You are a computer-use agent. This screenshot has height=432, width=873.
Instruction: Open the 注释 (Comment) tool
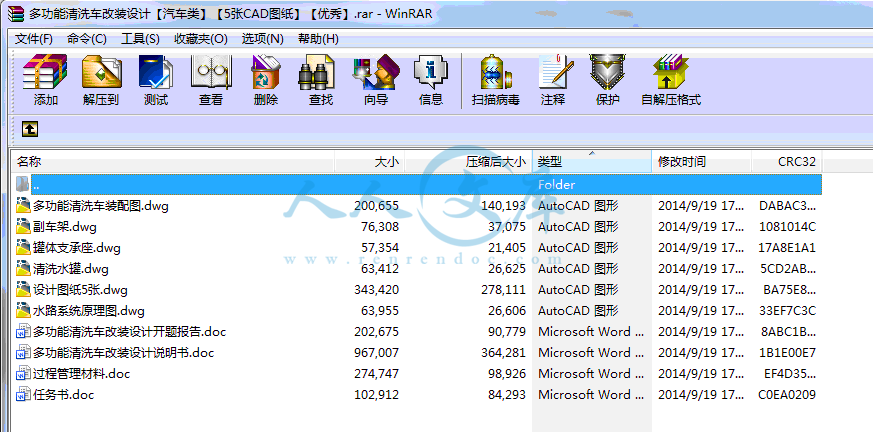click(x=554, y=72)
